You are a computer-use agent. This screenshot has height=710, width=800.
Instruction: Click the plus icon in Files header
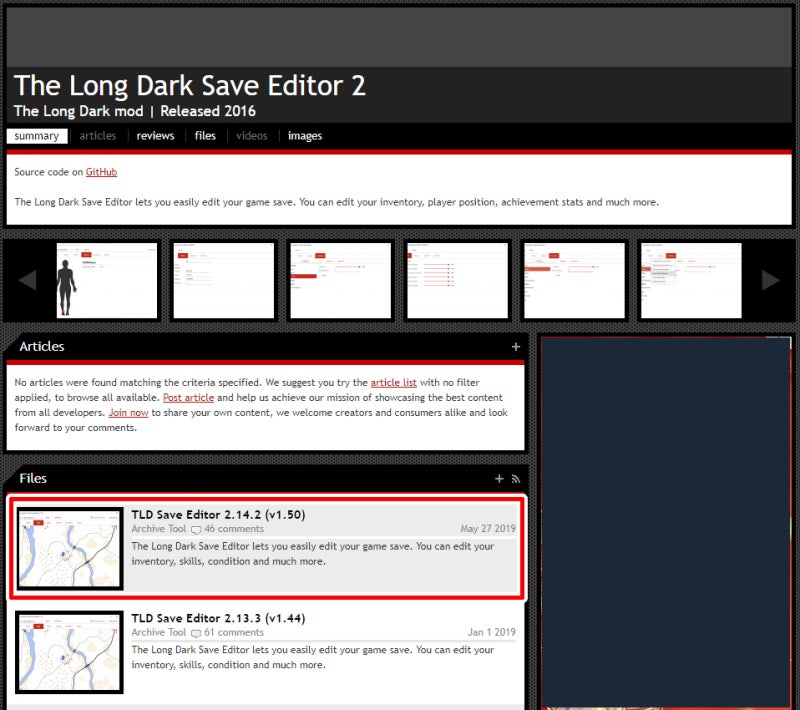click(x=499, y=478)
